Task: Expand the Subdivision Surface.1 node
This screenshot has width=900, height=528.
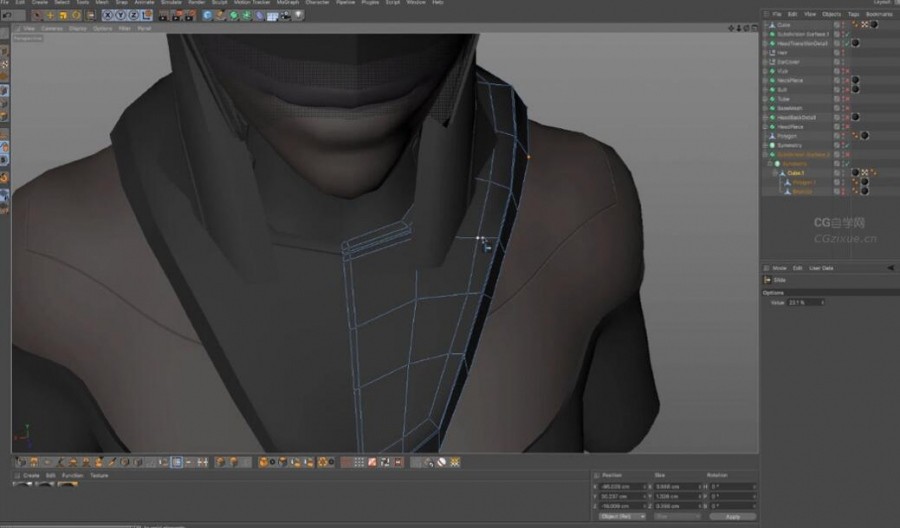Action: [765, 34]
